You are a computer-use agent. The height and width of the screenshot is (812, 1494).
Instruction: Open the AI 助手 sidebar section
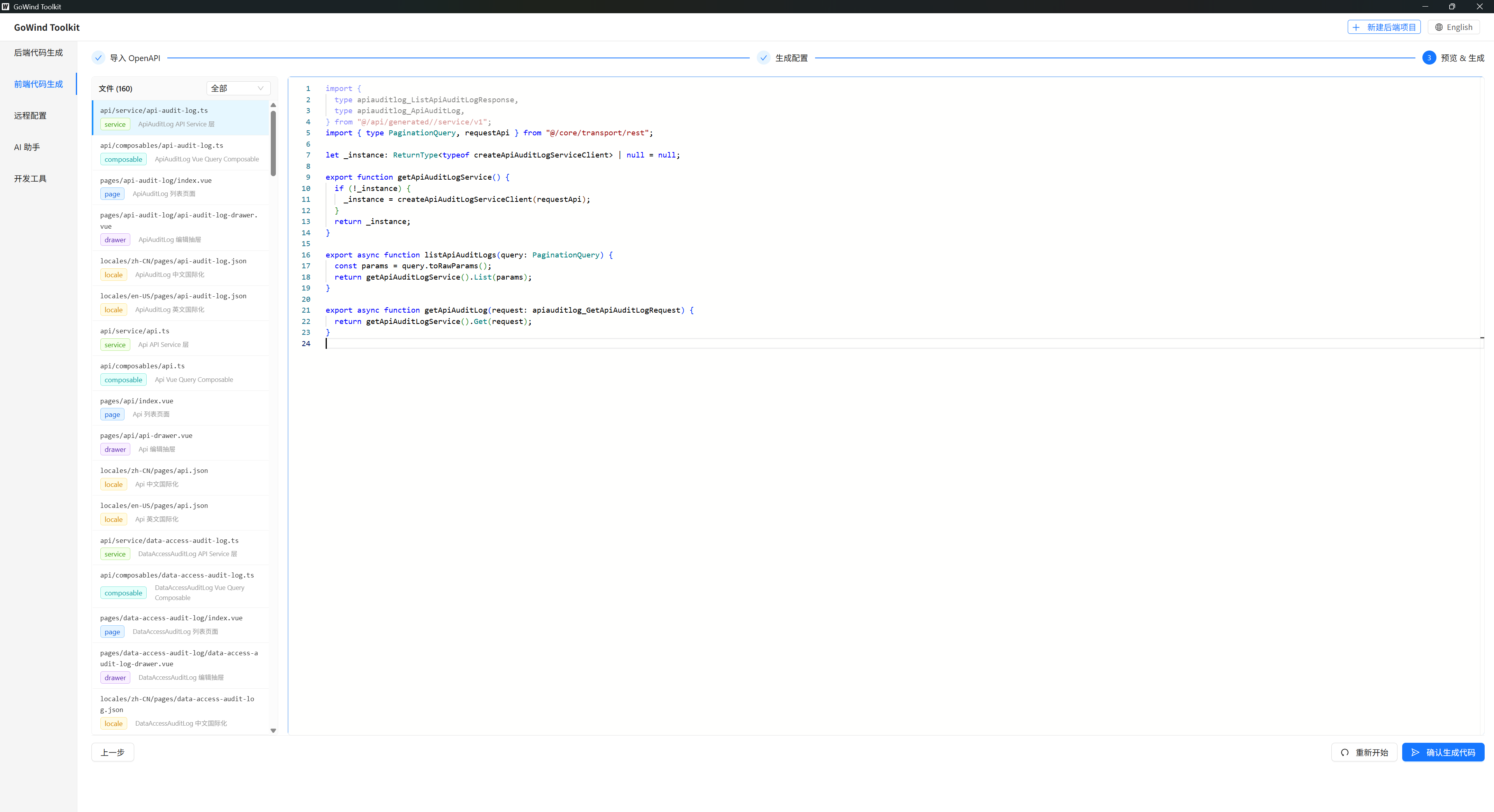click(27, 147)
